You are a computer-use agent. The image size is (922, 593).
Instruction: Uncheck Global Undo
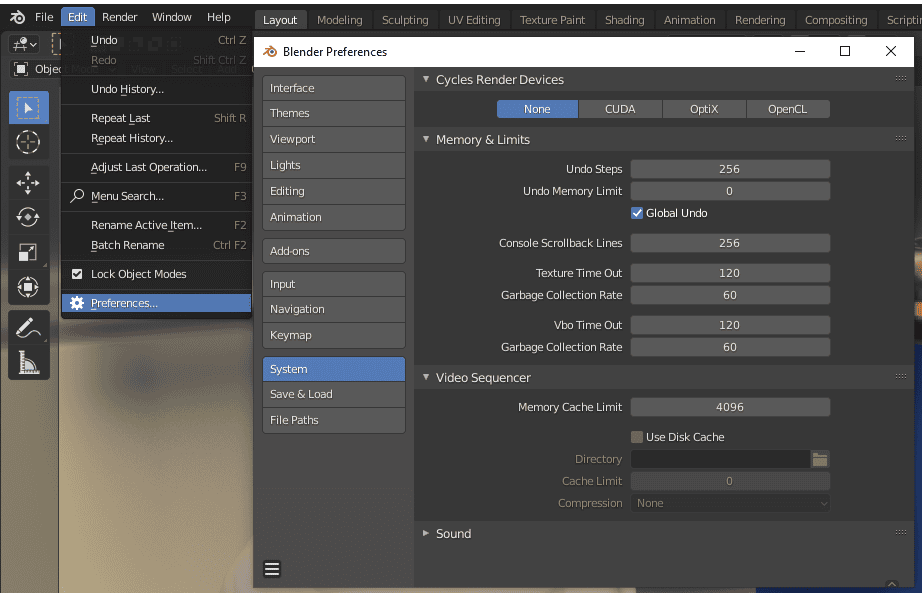[x=637, y=213]
